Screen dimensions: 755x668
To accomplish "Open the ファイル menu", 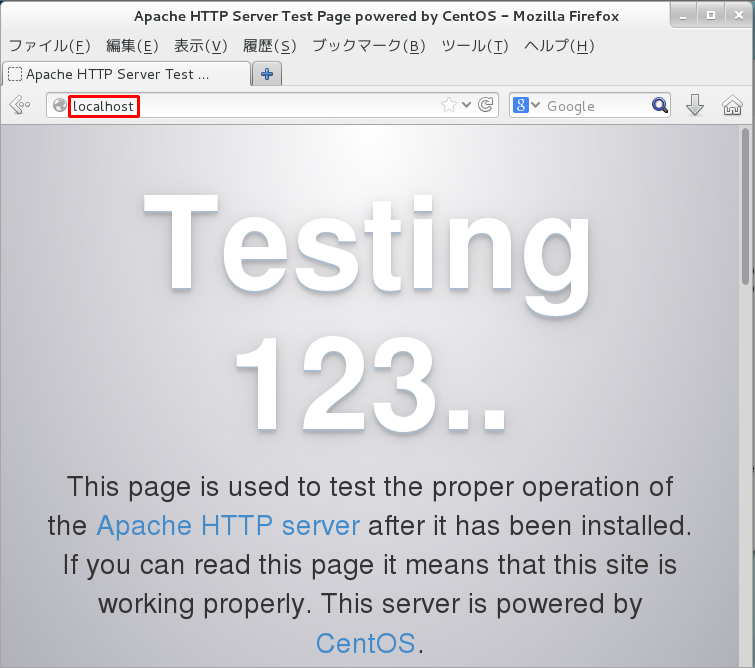I will pos(50,46).
